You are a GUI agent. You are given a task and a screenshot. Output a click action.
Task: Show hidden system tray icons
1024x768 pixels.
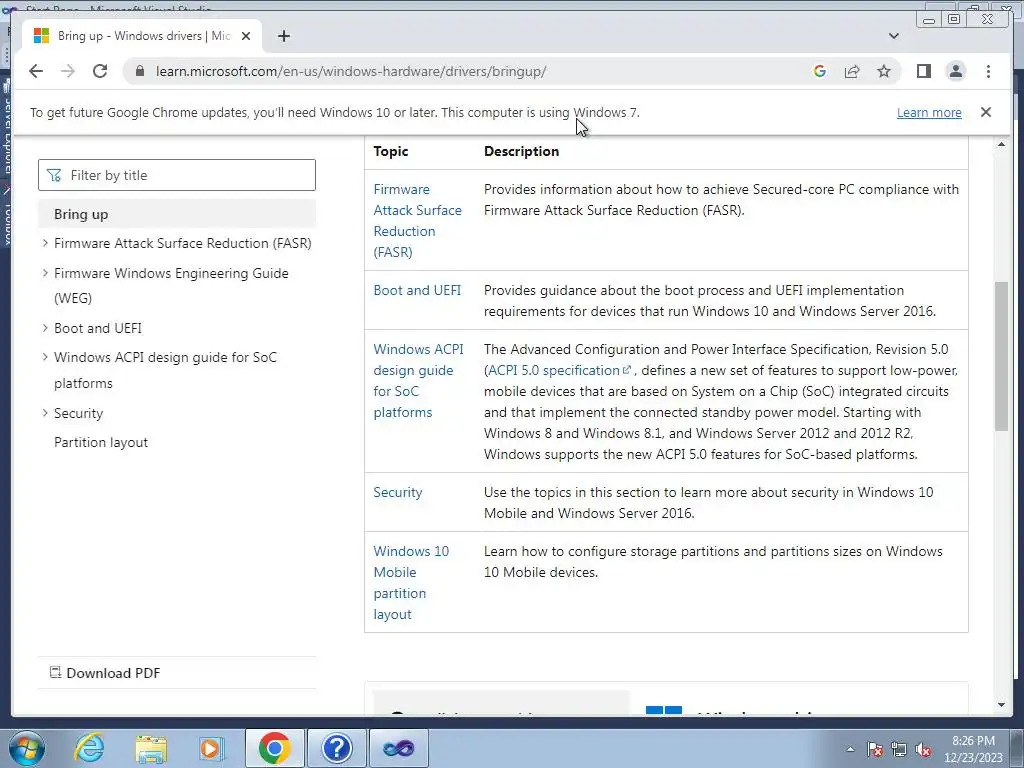850,749
